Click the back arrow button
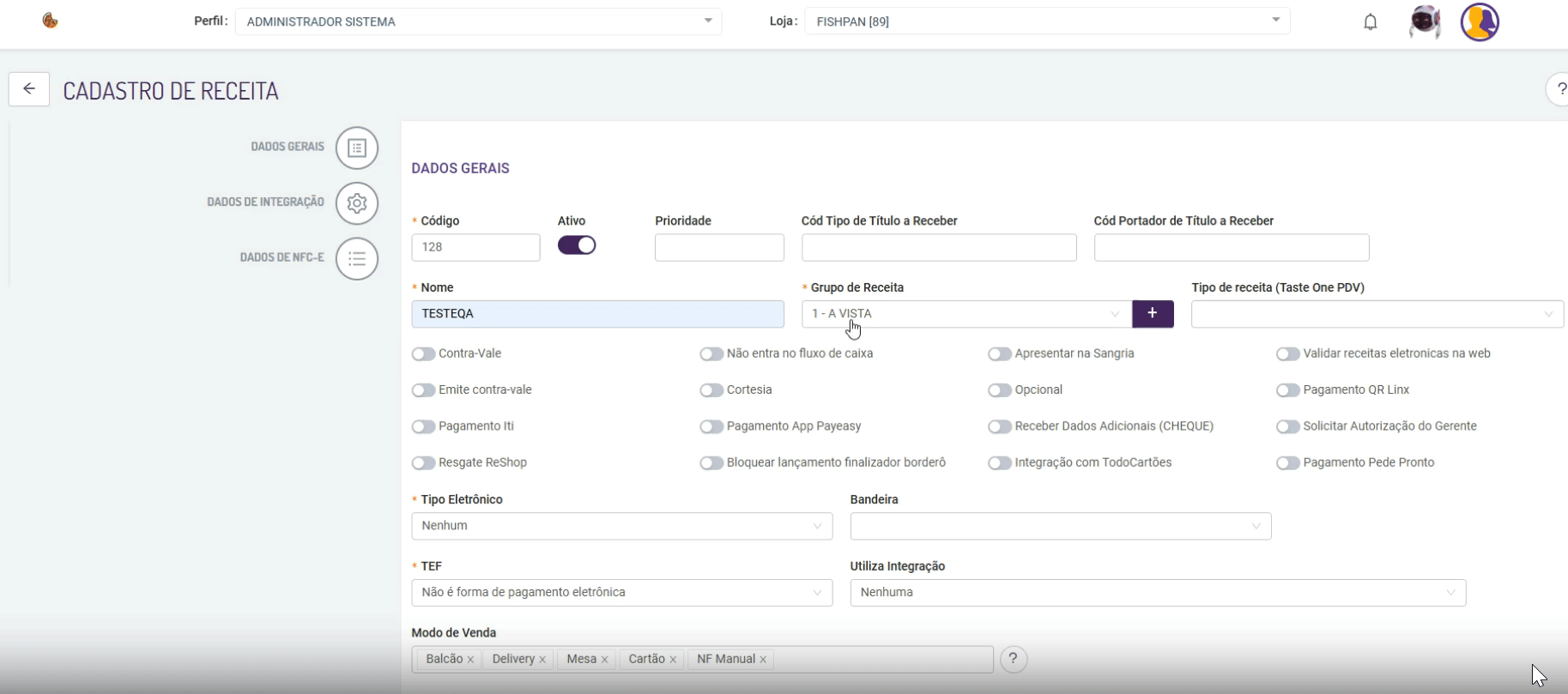The width and height of the screenshot is (1568, 694). point(29,89)
